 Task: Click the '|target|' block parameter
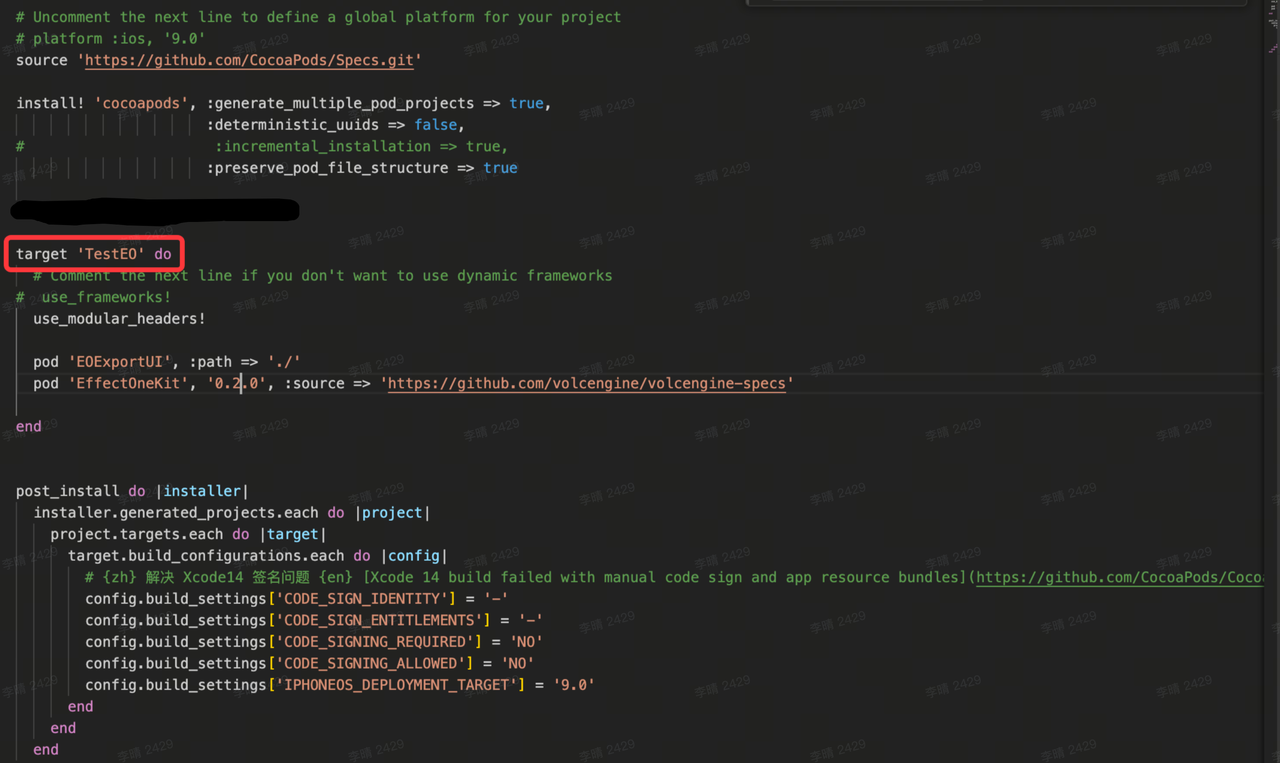[x=293, y=534]
